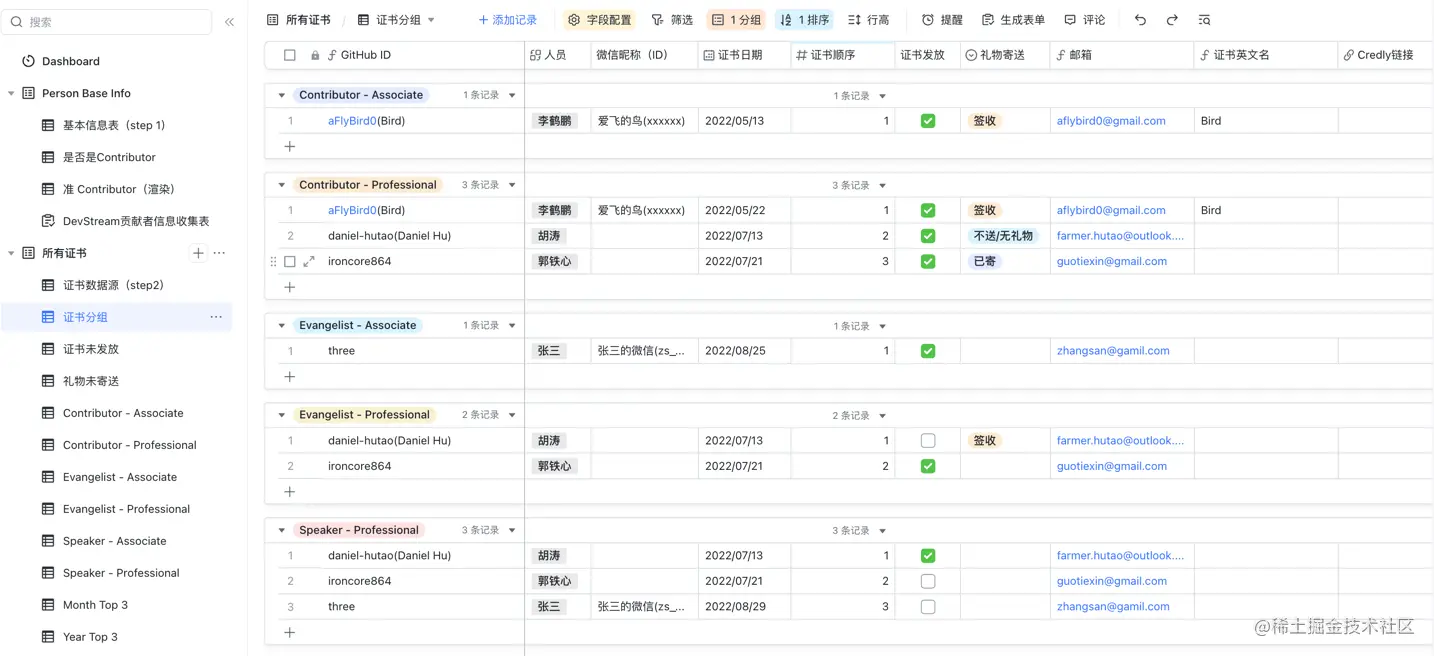Click the undo arrow in the toolbar
Image resolution: width=1434 pixels, height=656 pixels.
tap(1140, 19)
